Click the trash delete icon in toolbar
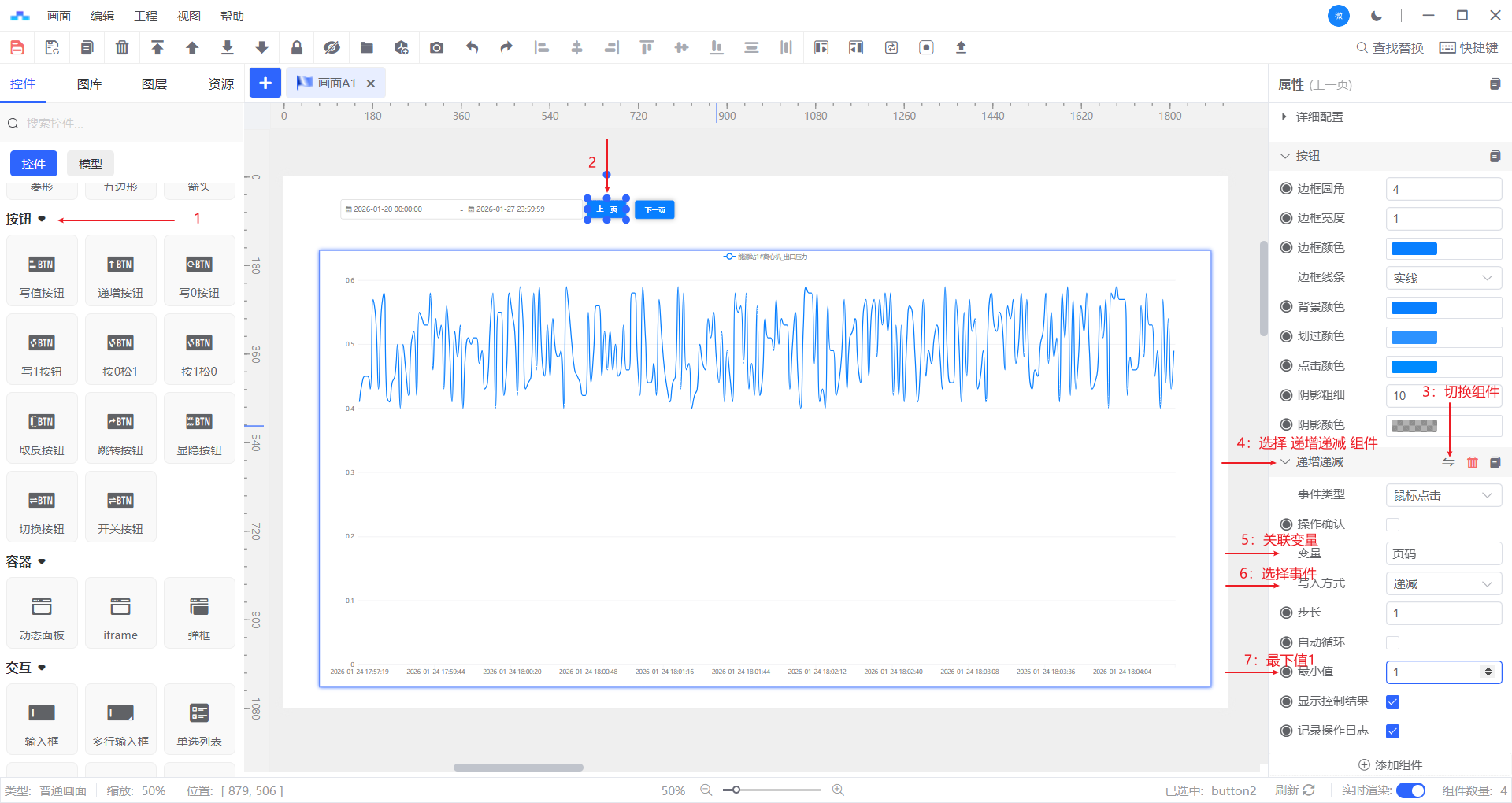 point(122,48)
